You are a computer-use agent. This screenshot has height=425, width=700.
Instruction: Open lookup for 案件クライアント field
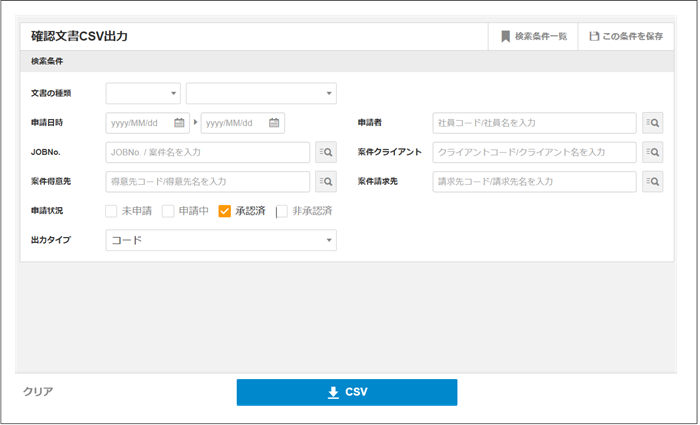(x=652, y=152)
